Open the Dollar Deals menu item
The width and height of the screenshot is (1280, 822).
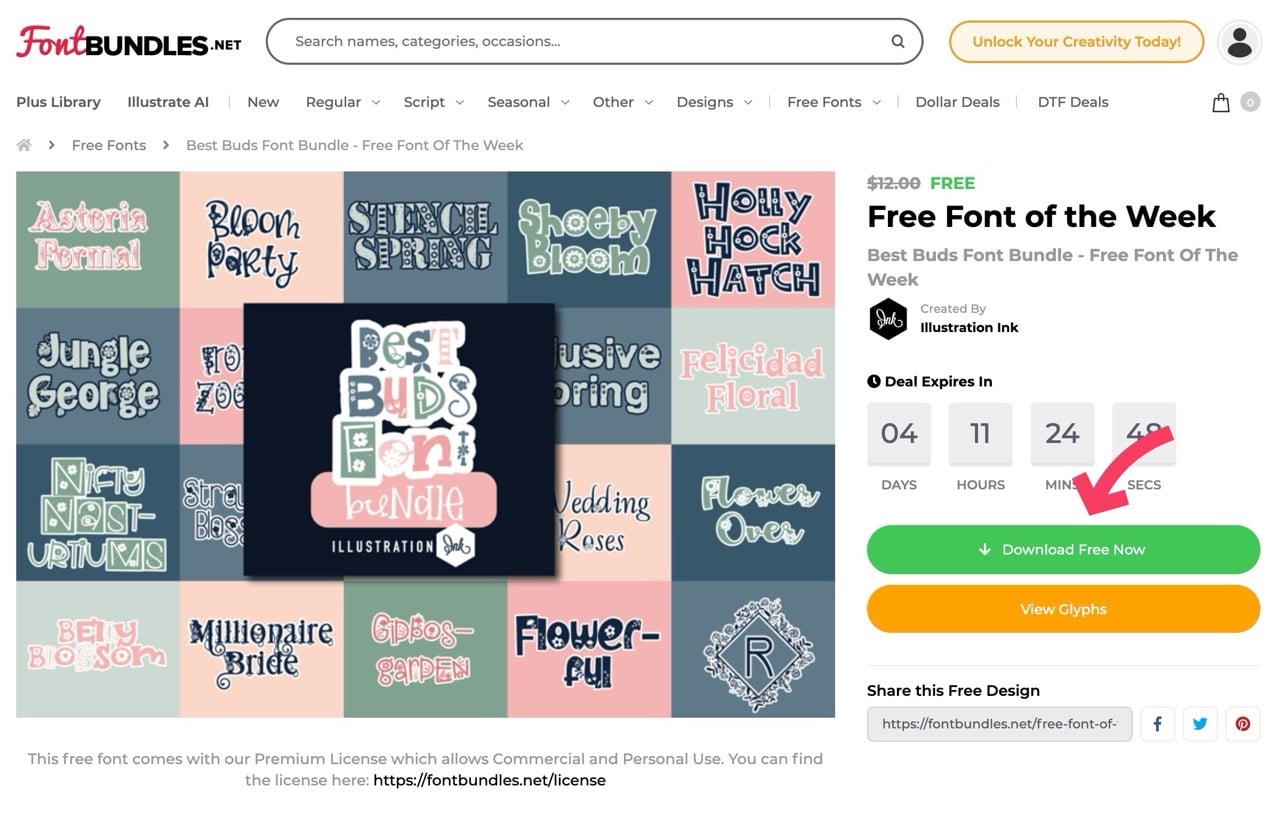click(x=957, y=101)
